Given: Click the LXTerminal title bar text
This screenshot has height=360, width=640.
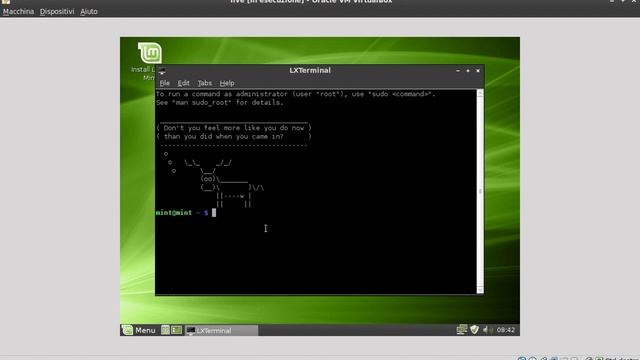Looking at the screenshot, I should click(310, 70).
